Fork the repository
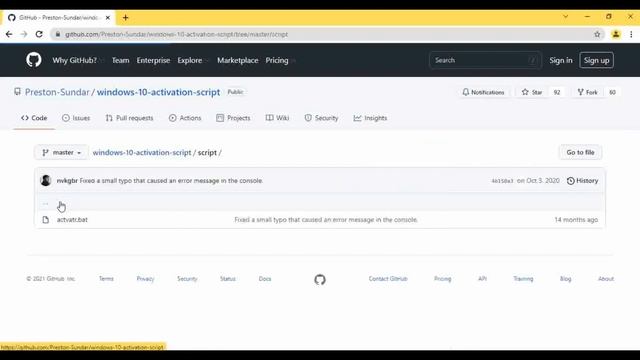This screenshot has height=360, width=640. pyautogui.click(x=587, y=92)
